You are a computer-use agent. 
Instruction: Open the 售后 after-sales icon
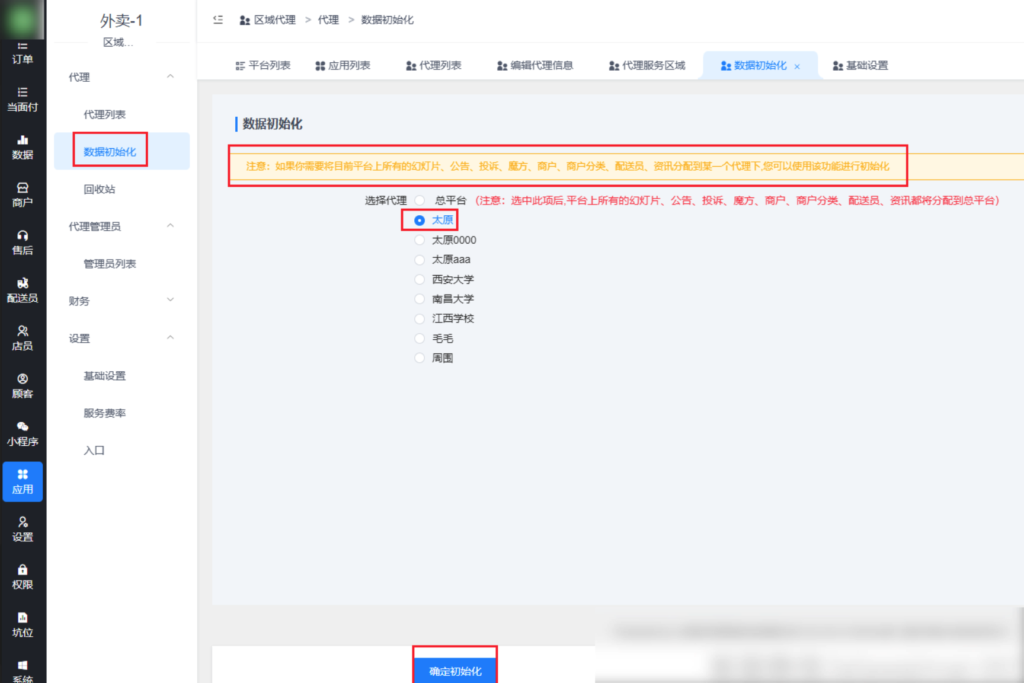(x=22, y=241)
